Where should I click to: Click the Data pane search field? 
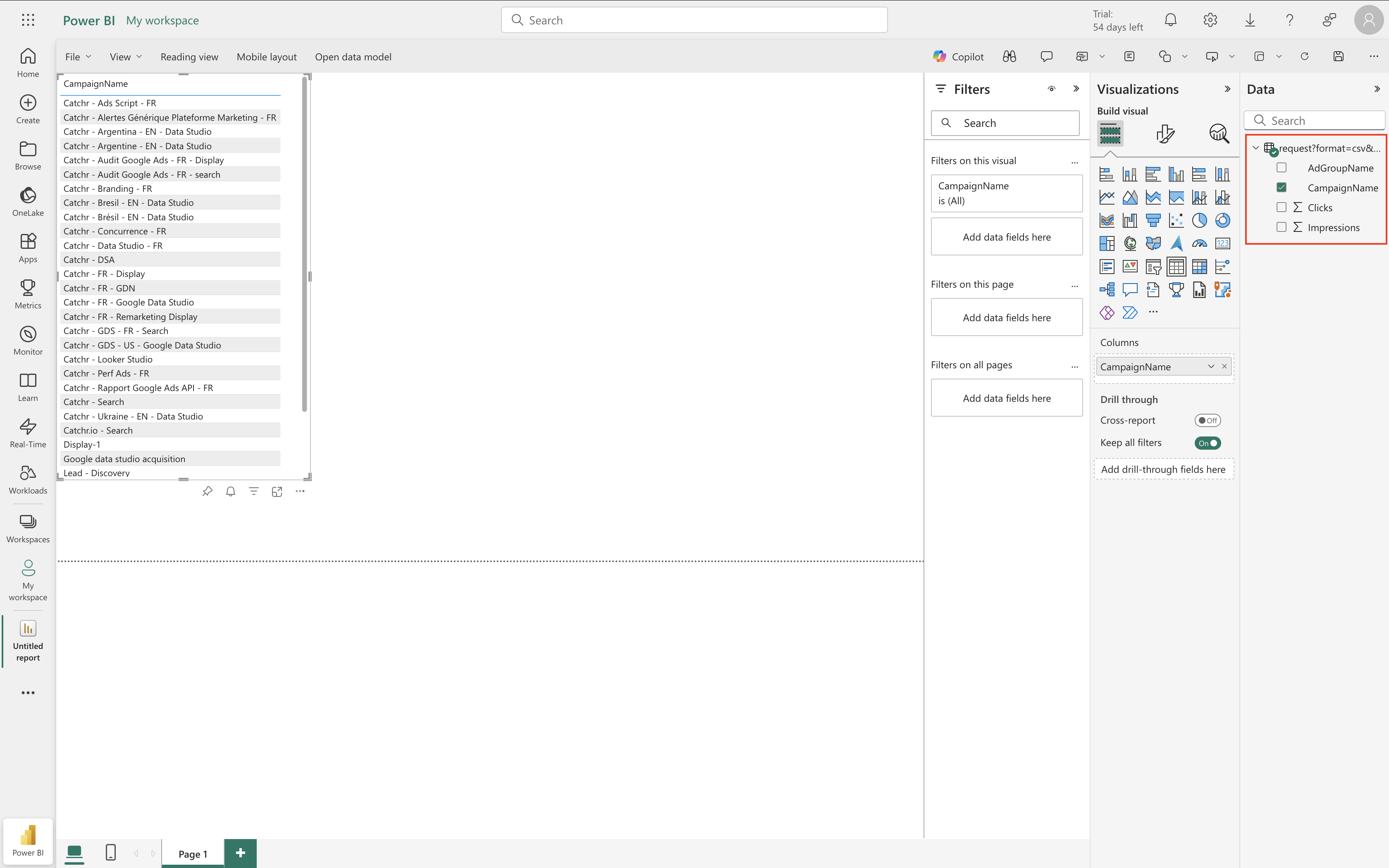1315,121
